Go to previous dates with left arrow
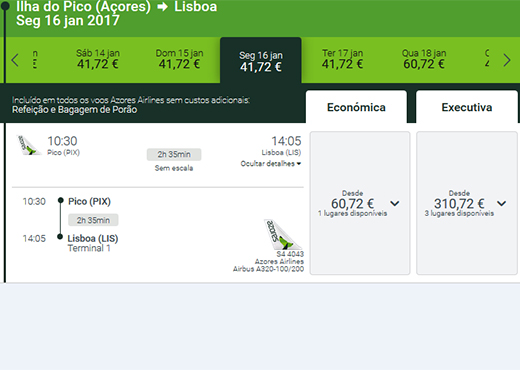Image resolution: width=520 pixels, height=370 pixels. tap(15, 60)
